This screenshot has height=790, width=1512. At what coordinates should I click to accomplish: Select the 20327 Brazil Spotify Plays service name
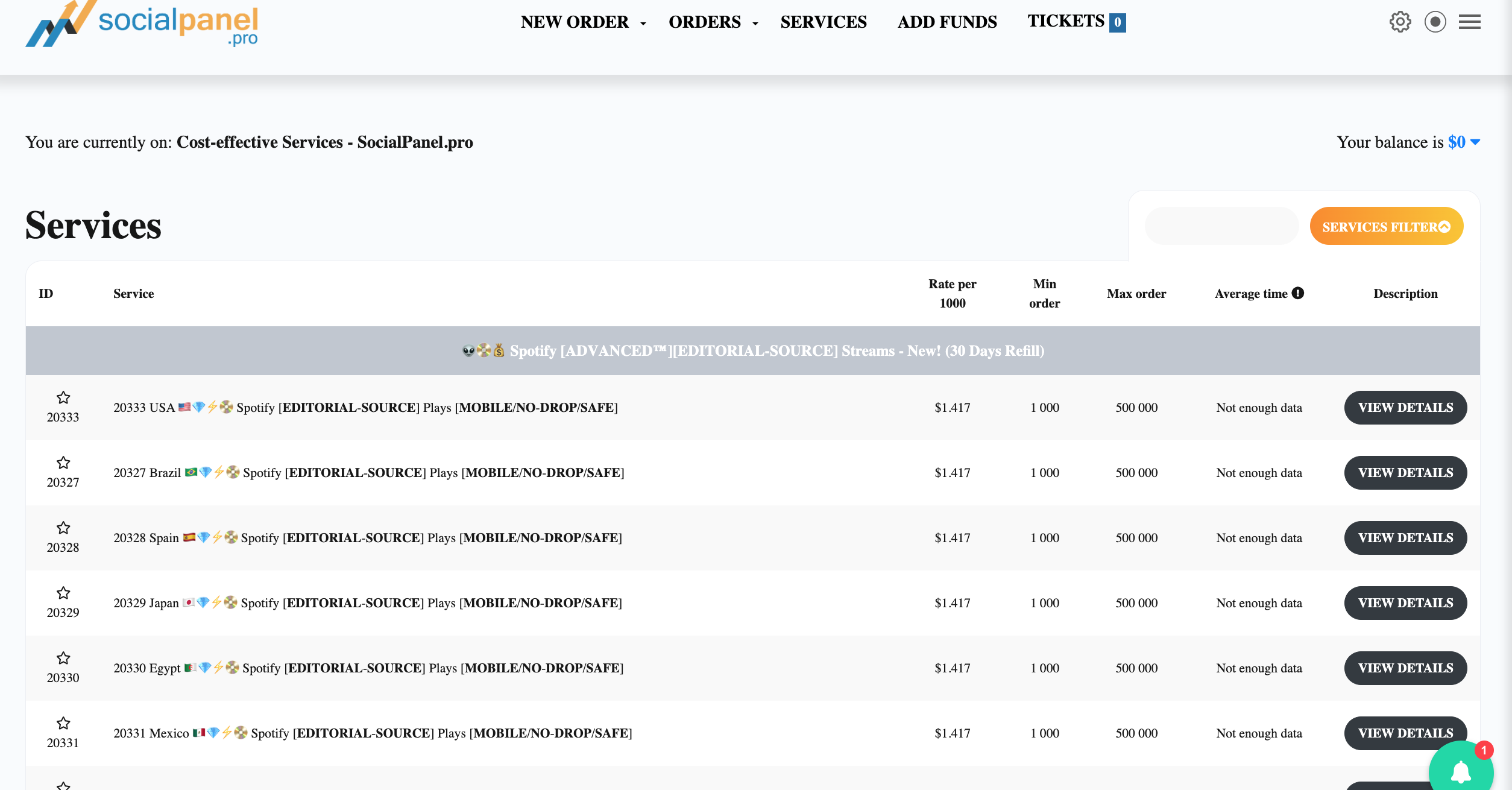pos(369,473)
